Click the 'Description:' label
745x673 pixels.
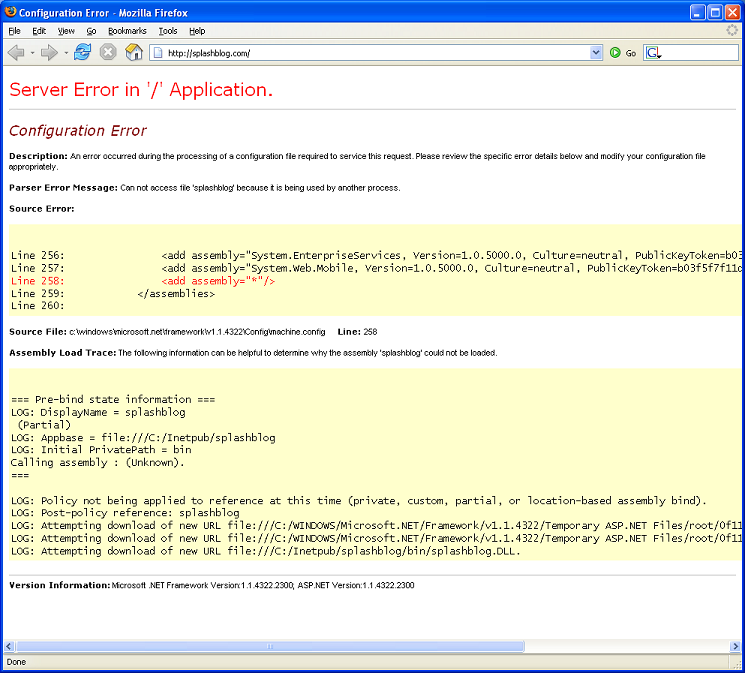[38, 156]
